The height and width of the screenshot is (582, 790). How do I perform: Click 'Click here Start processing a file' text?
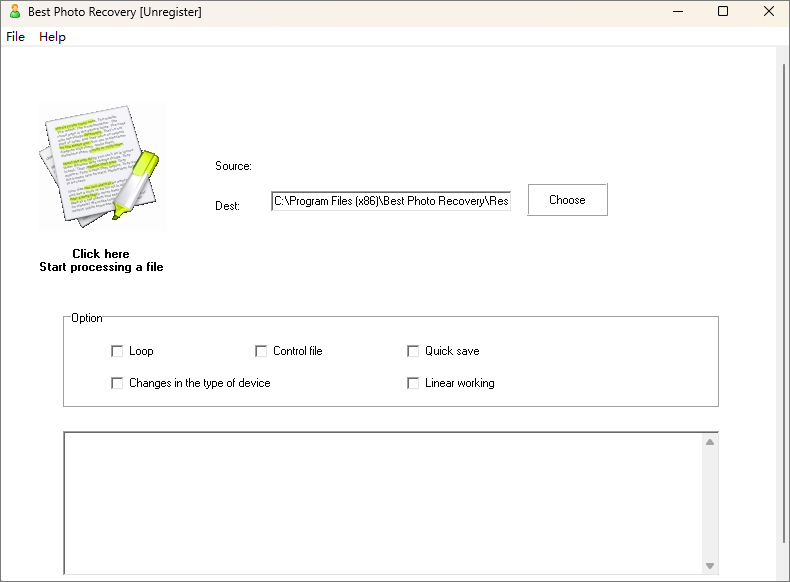[101, 261]
